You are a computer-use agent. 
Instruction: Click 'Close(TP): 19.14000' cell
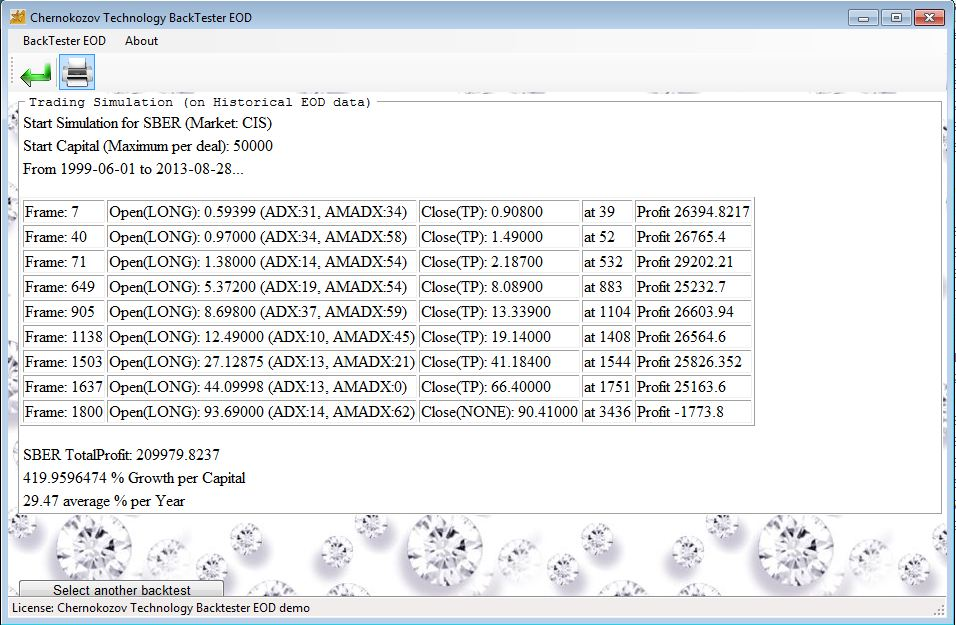499,337
